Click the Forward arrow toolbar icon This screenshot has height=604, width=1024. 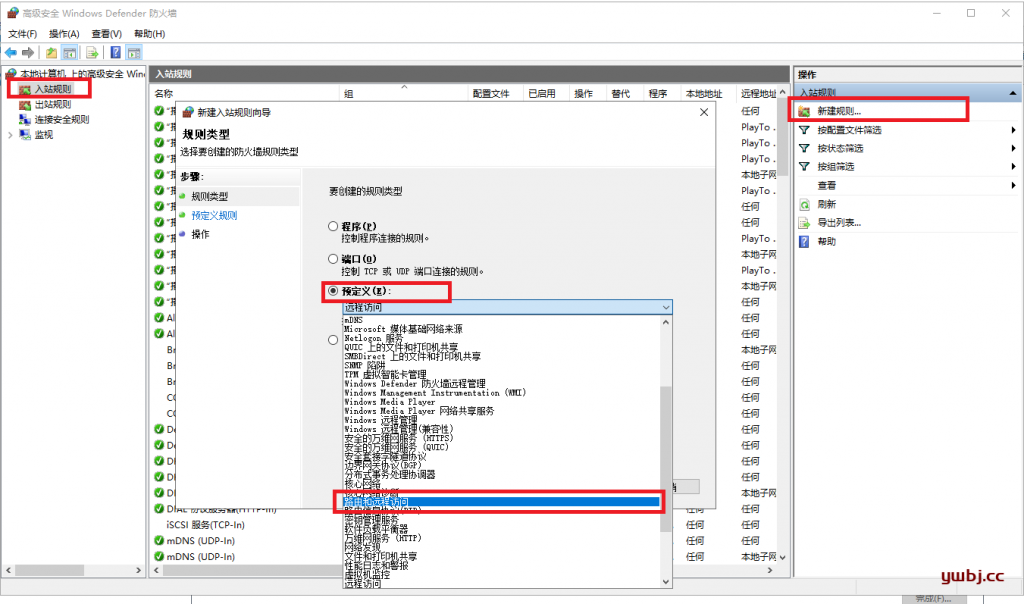click(x=27, y=53)
